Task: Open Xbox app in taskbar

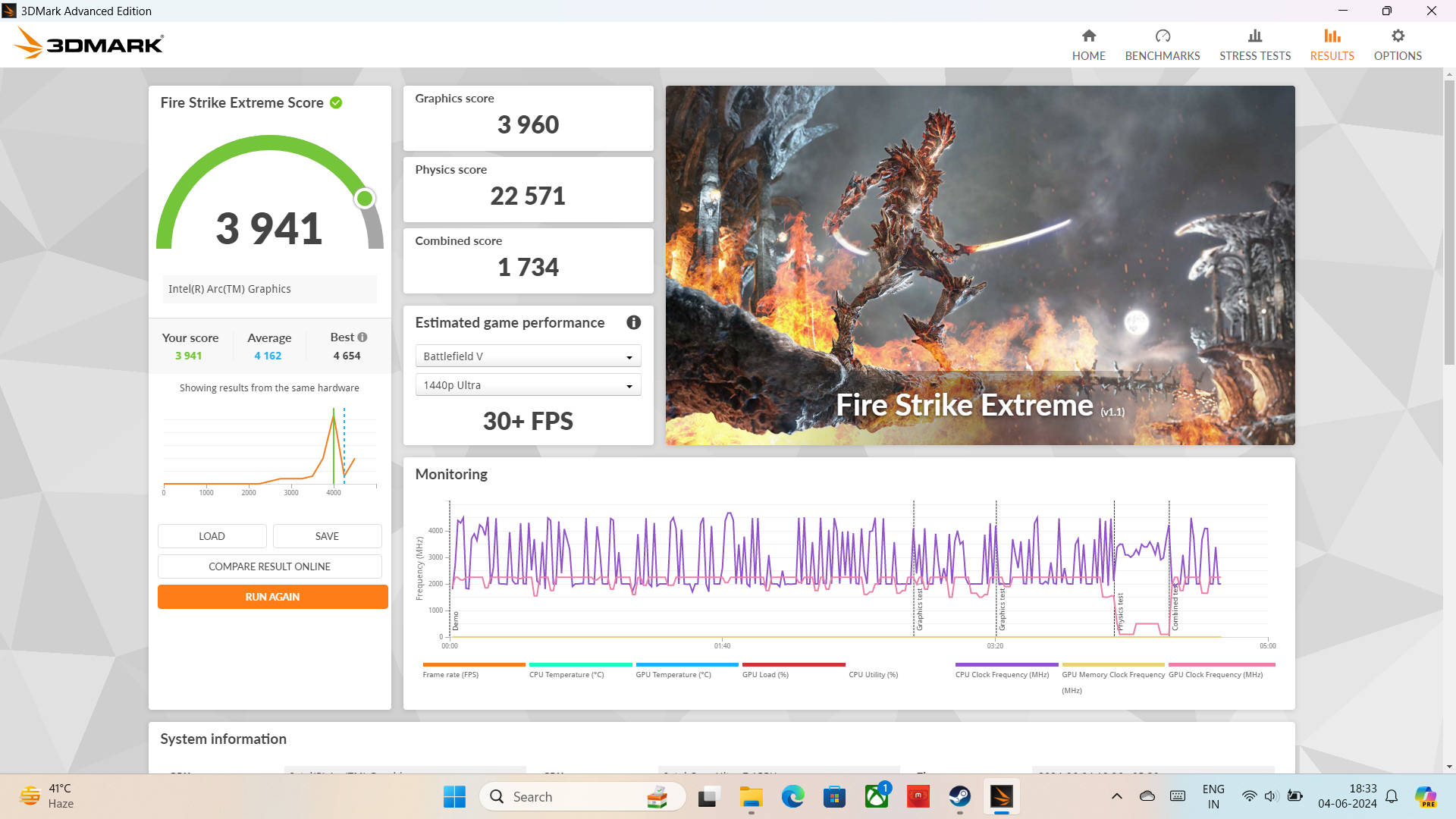Action: (877, 796)
